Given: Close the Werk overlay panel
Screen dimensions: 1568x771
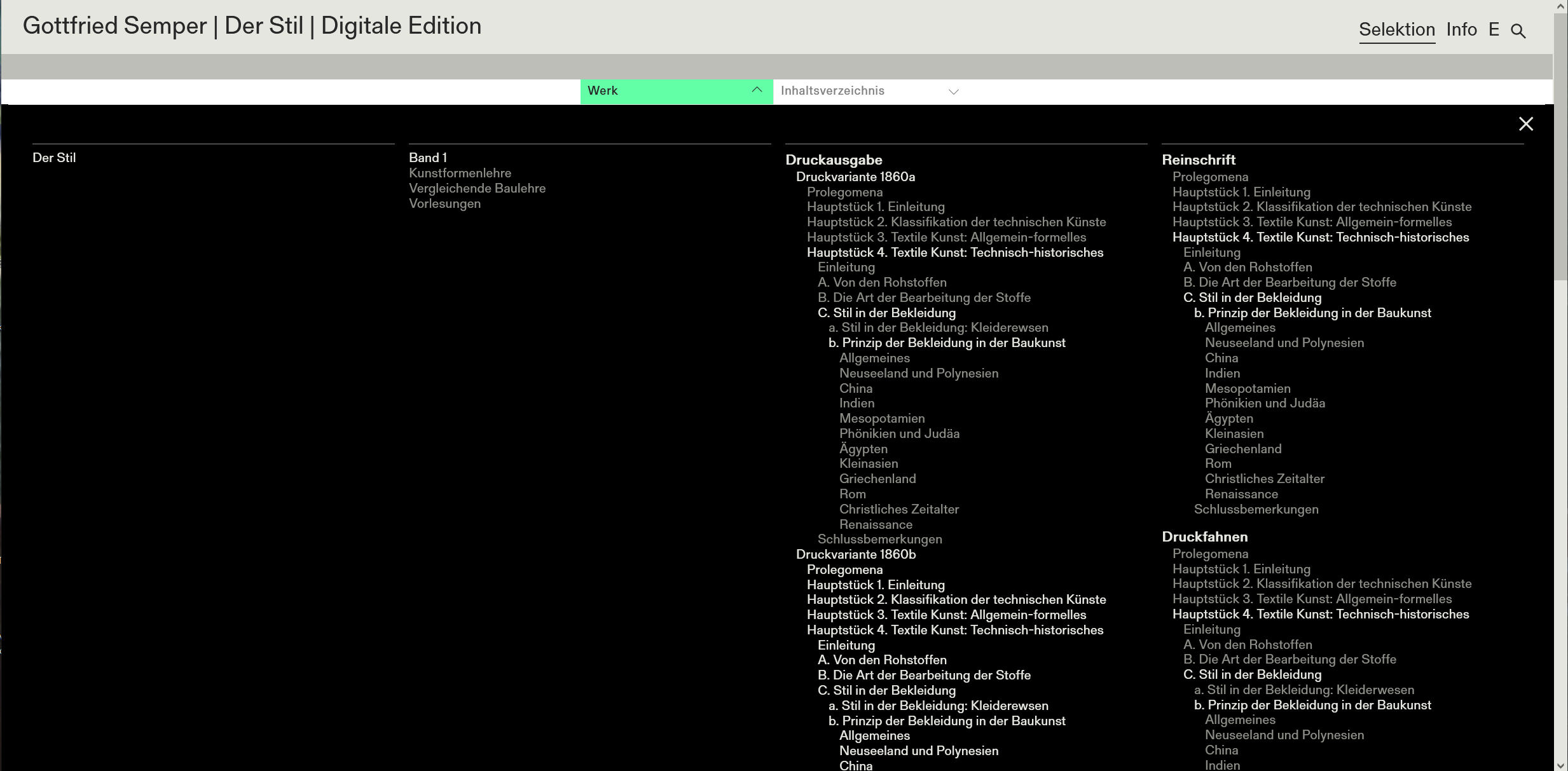Looking at the screenshot, I should pos(1525,124).
